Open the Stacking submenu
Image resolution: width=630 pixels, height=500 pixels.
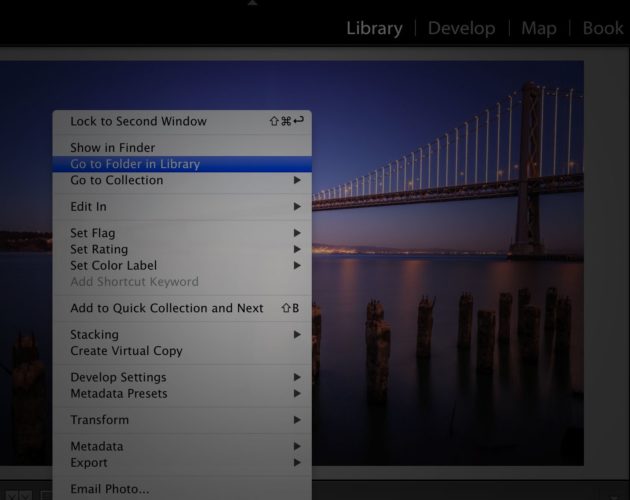(x=182, y=334)
